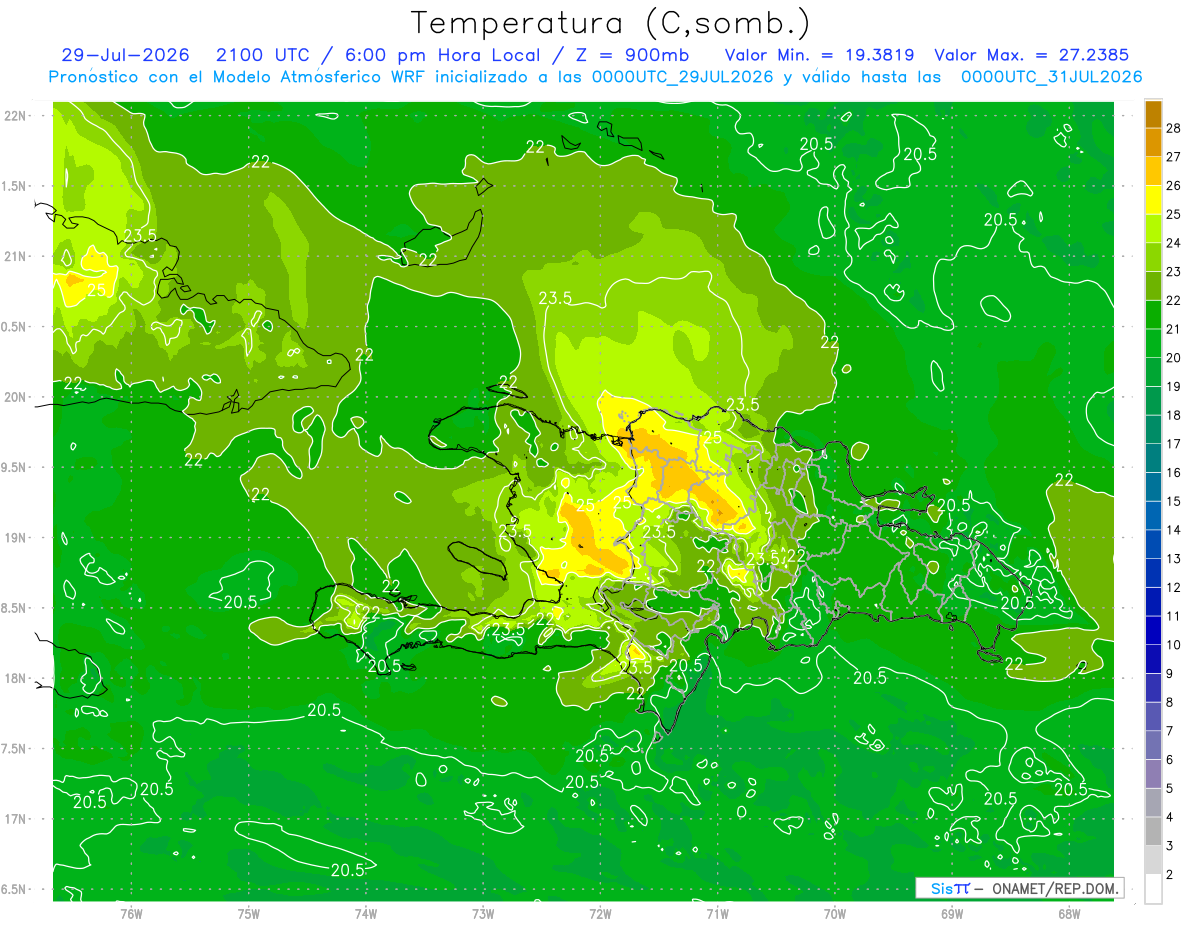The image size is (1200, 927).
Task: Click the color scale value label "26"
Action: click(x=1174, y=185)
